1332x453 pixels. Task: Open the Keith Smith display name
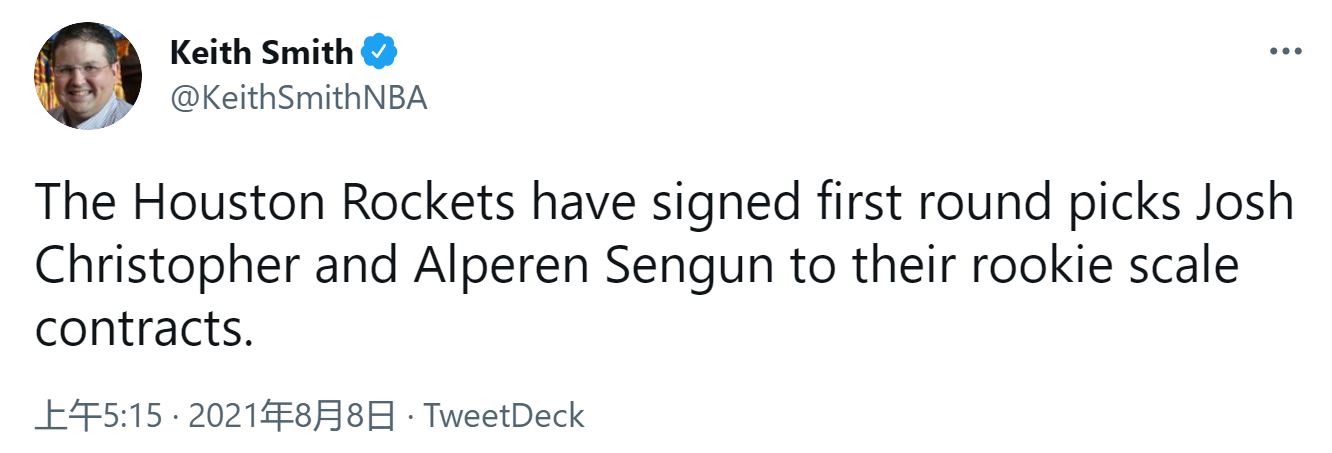tap(261, 52)
